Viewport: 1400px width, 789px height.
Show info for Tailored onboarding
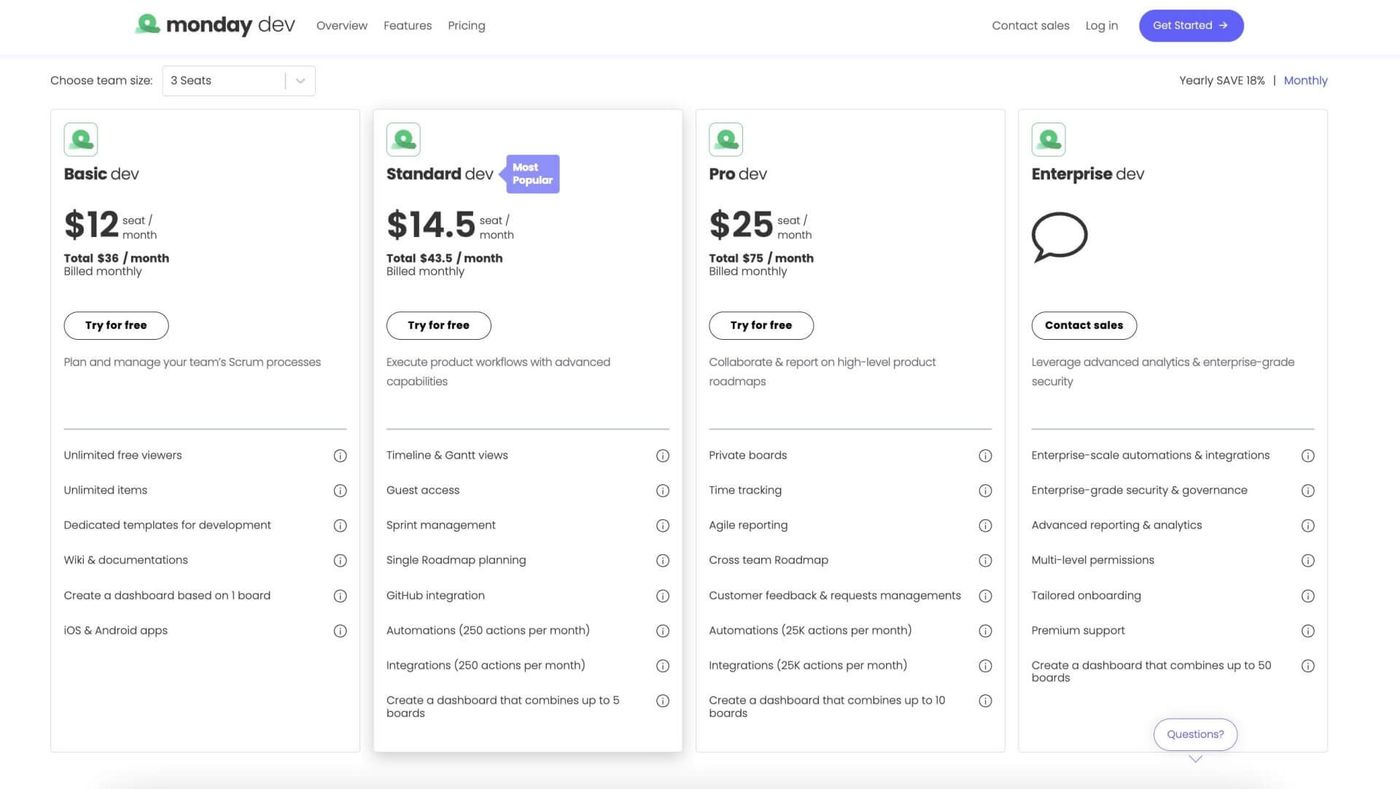pos(1307,596)
